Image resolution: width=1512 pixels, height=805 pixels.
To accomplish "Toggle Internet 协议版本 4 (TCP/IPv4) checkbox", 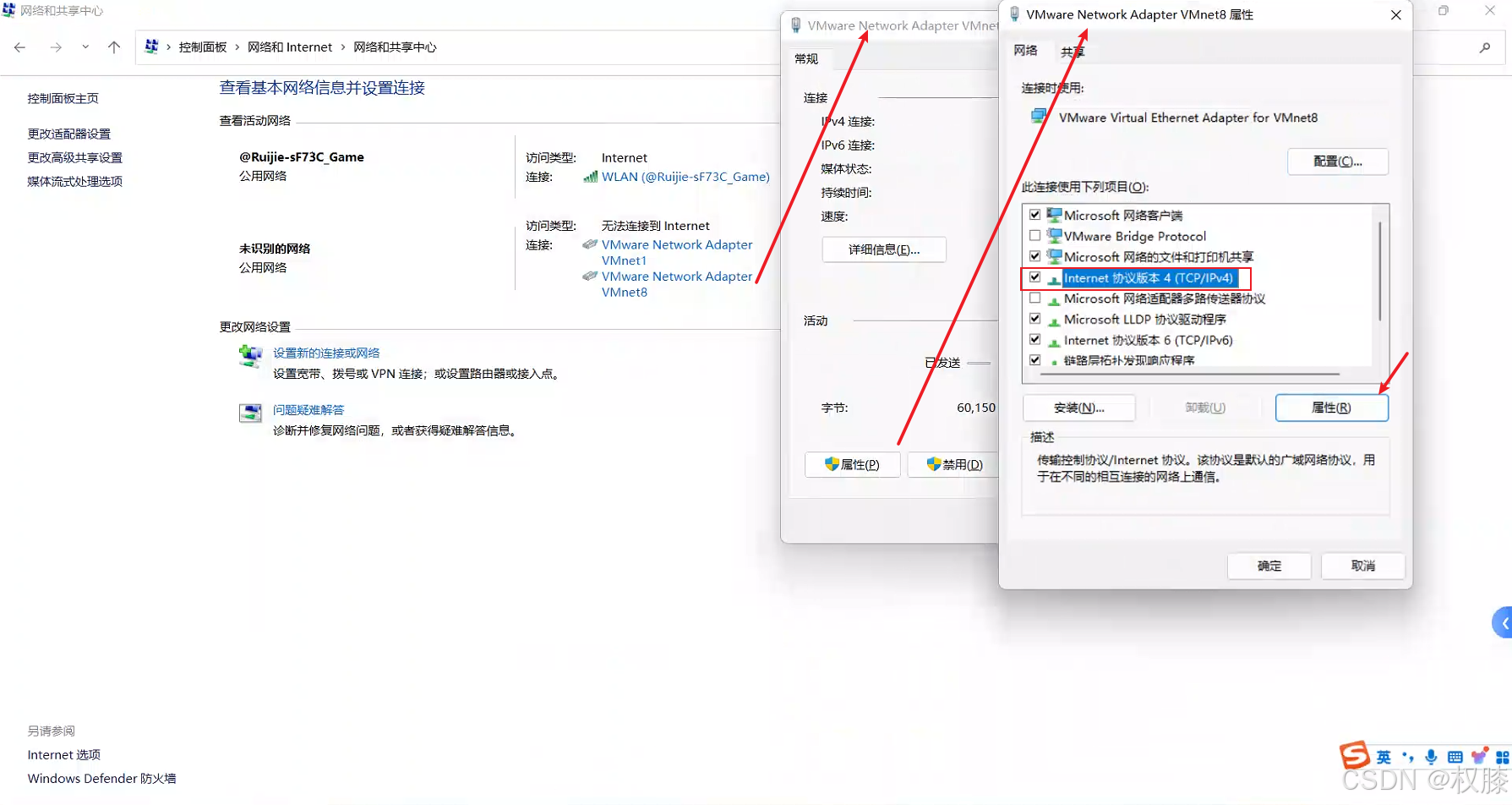I will coord(1034,277).
